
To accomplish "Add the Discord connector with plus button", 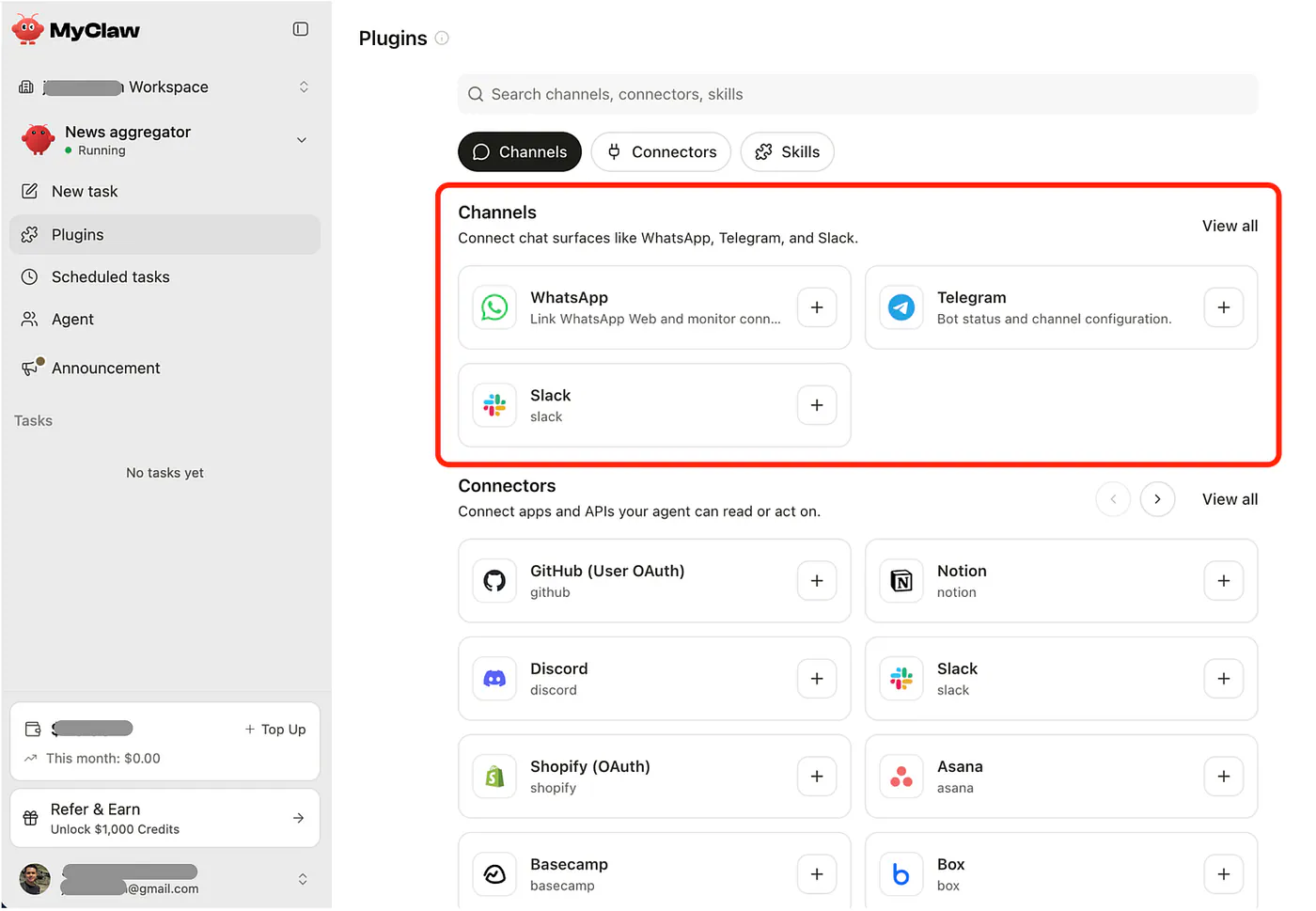I will [817, 679].
